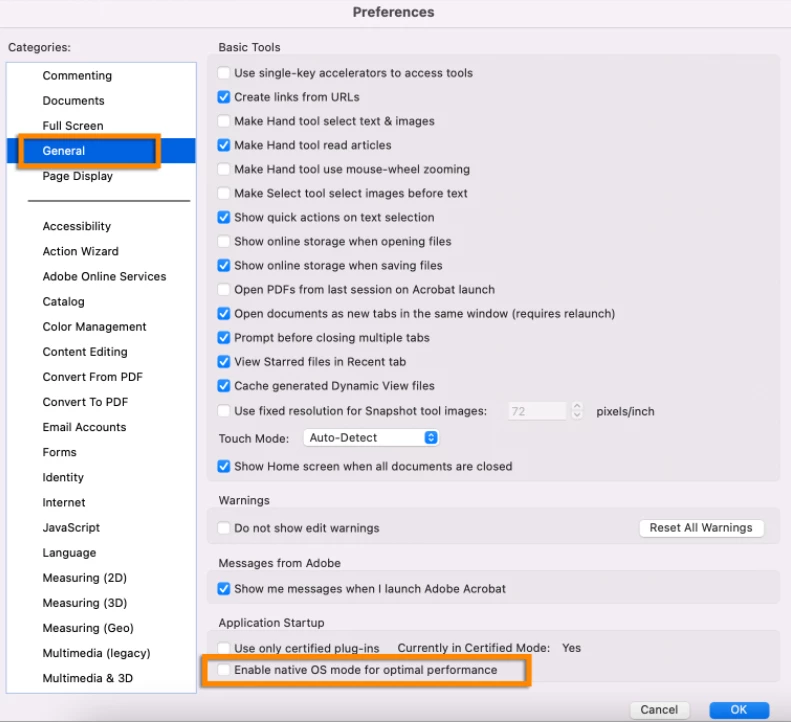The width and height of the screenshot is (791, 722).
Task: Open Action Wizard category
Action: coord(81,251)
